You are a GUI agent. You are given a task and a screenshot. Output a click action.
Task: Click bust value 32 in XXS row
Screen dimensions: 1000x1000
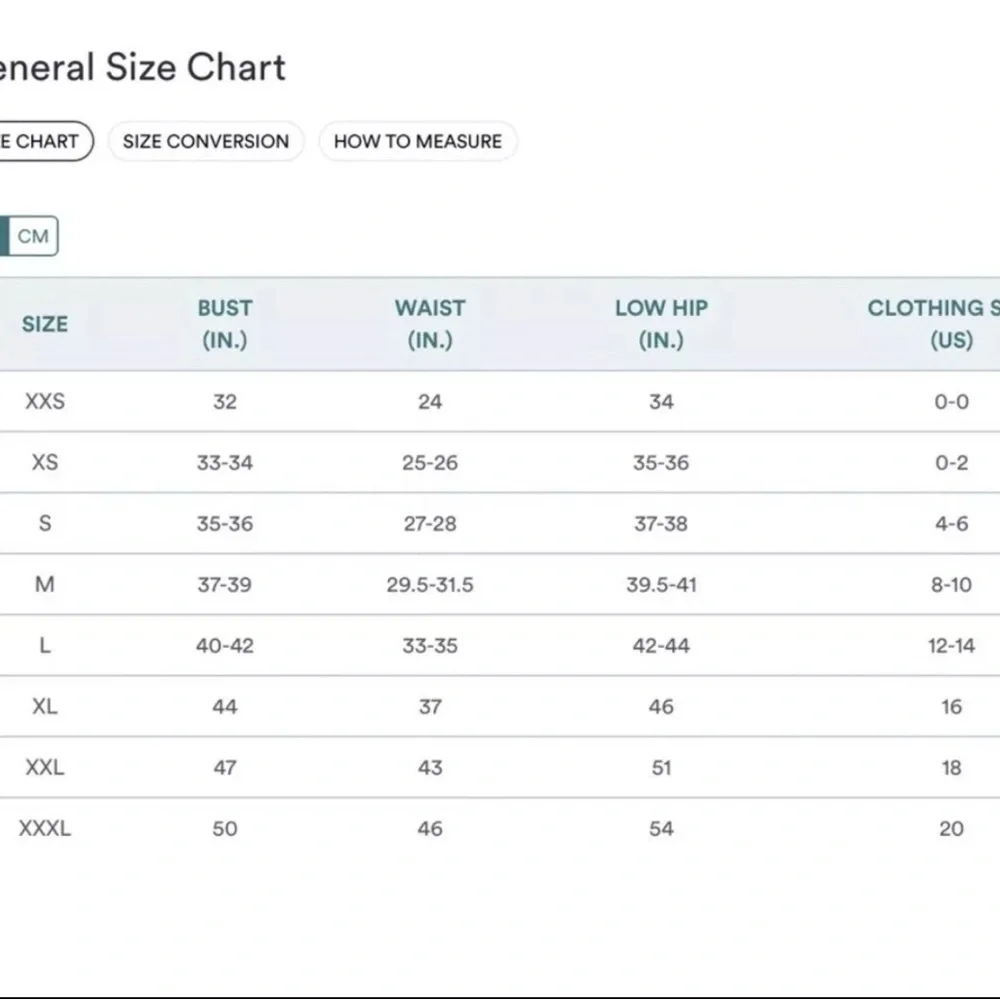pos(224,402)
